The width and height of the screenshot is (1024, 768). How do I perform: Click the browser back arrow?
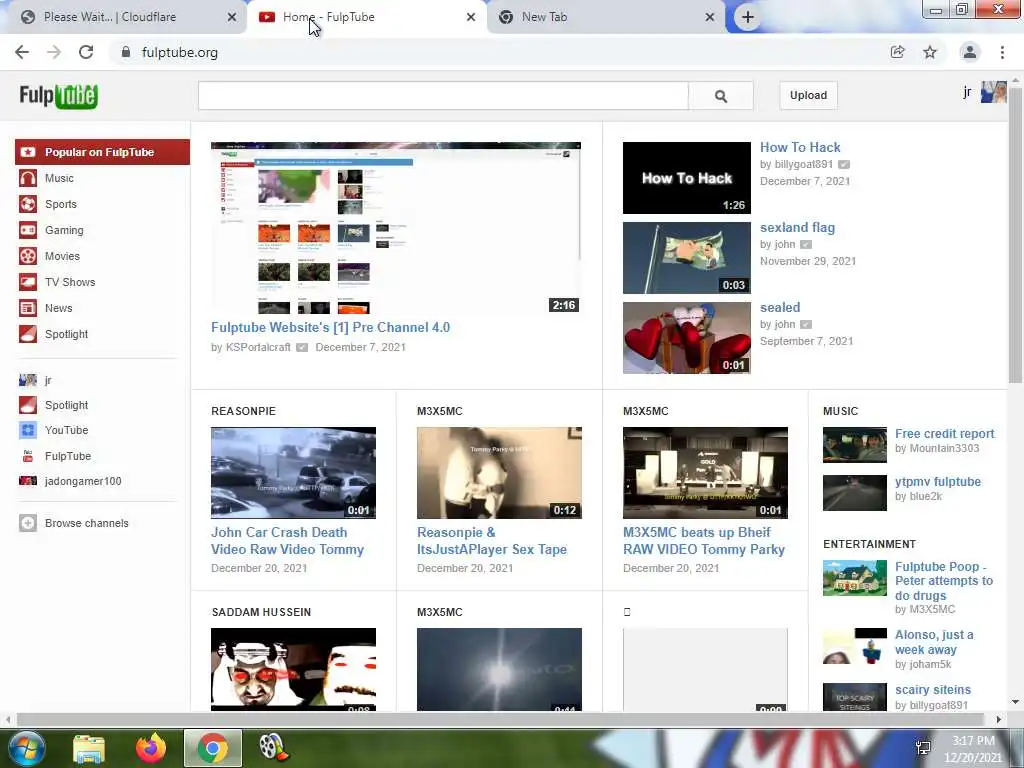coord(22,52)
